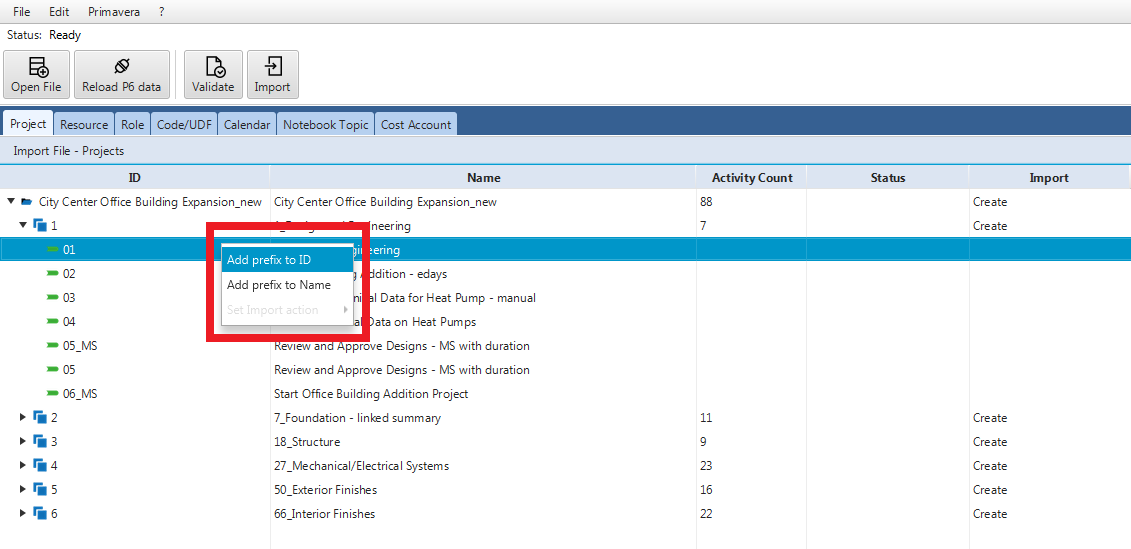Image resolution: width=1131 pixels, height=549 pixels.
Task: Click the Reload P6 data icon
Action: pos(121,68)
